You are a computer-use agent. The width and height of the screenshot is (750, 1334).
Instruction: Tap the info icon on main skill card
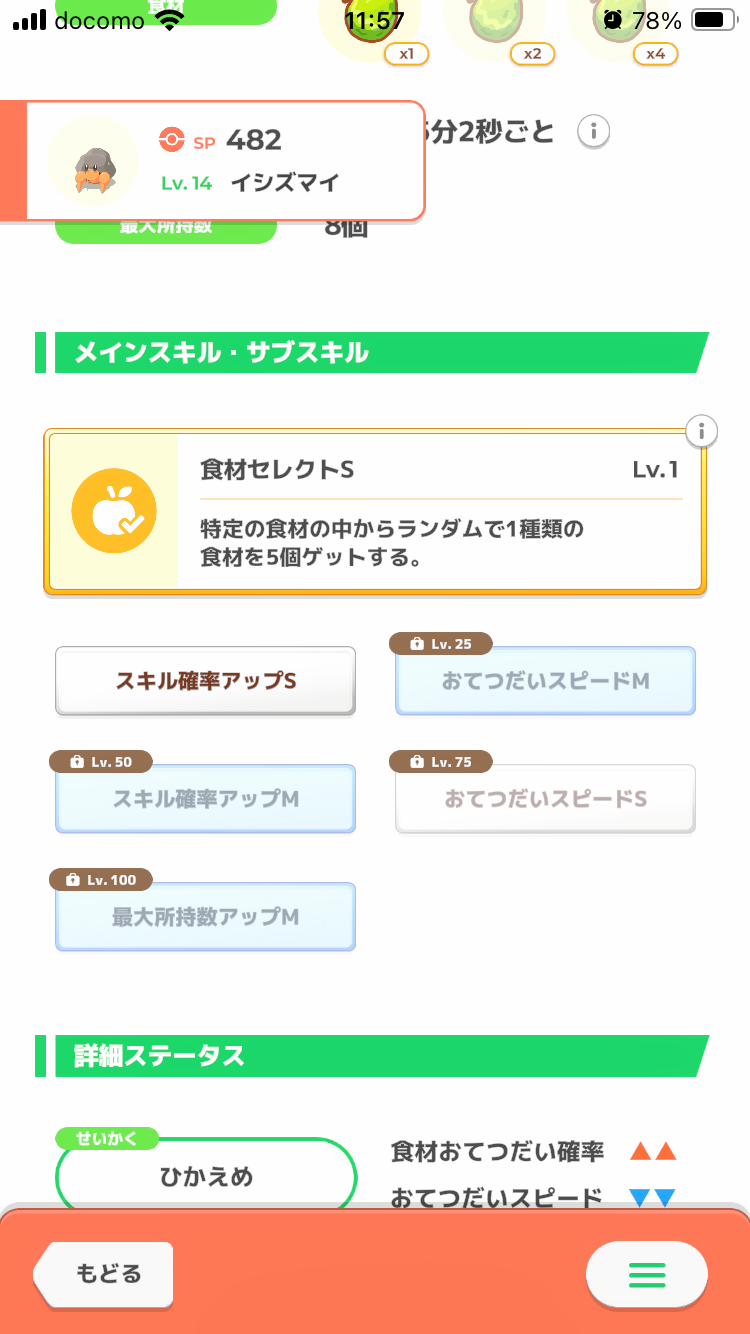pos(702,431)
